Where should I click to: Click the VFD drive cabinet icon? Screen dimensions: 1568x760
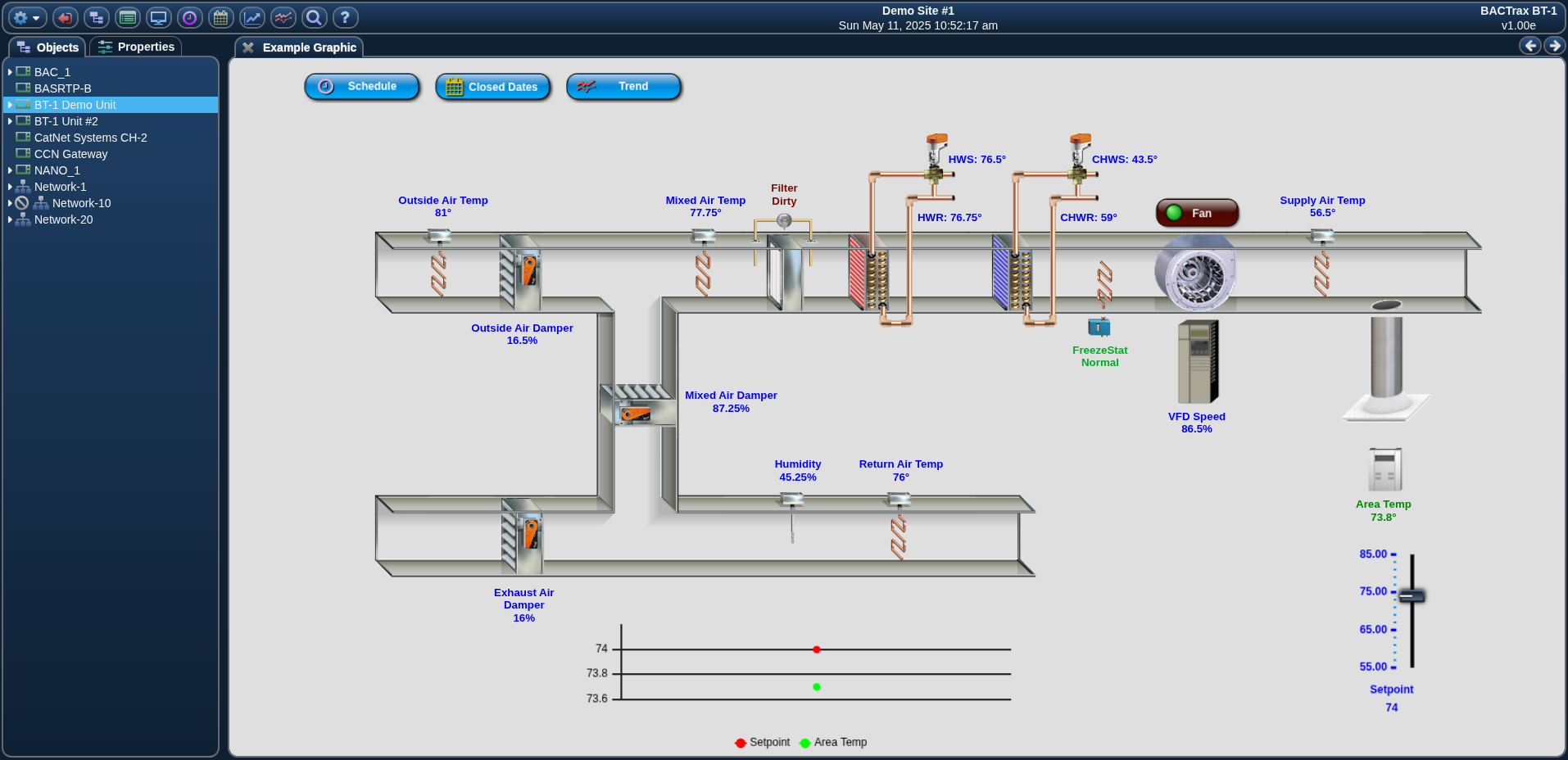coord(1198,361)
